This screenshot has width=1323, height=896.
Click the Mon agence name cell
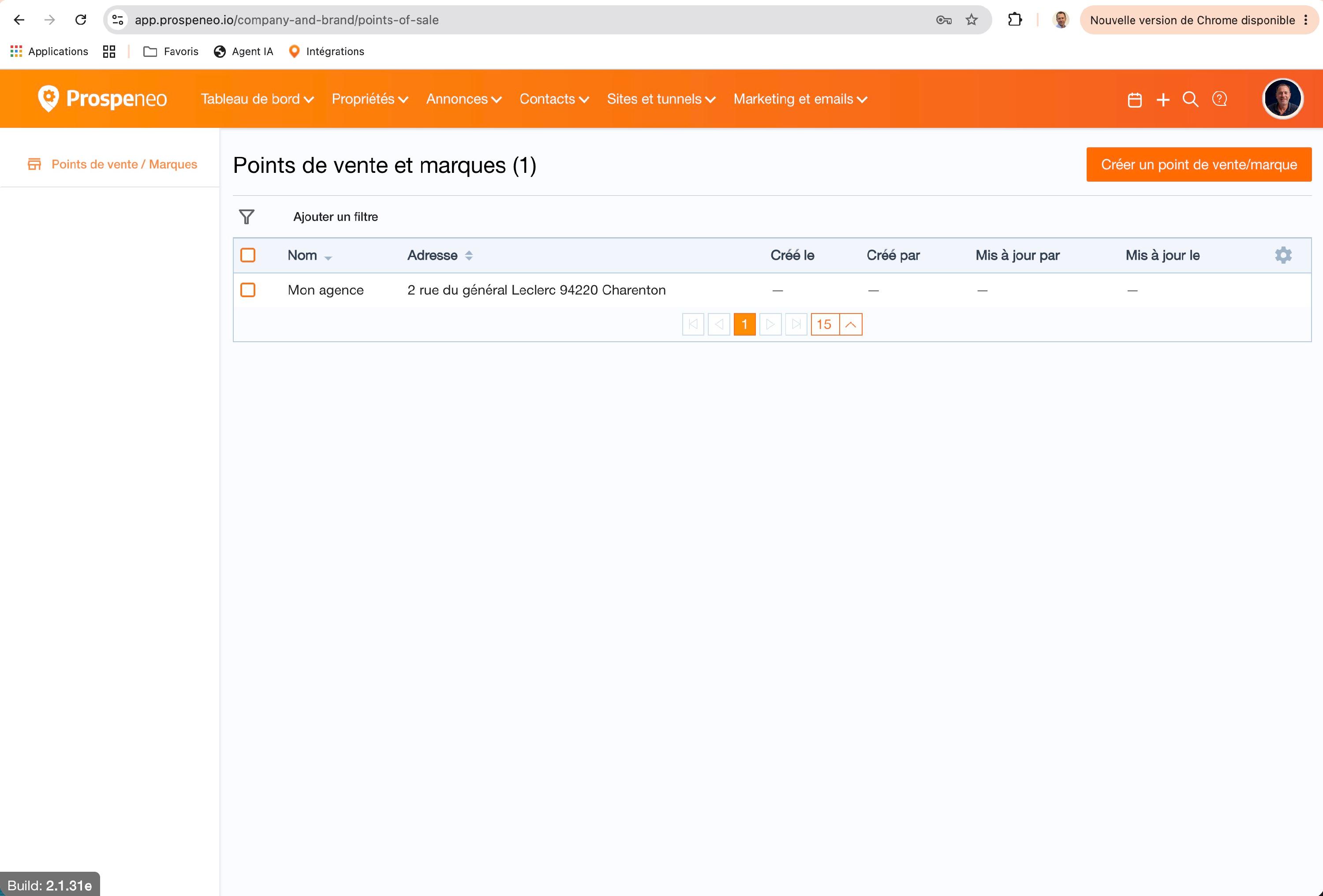point(325,290)
